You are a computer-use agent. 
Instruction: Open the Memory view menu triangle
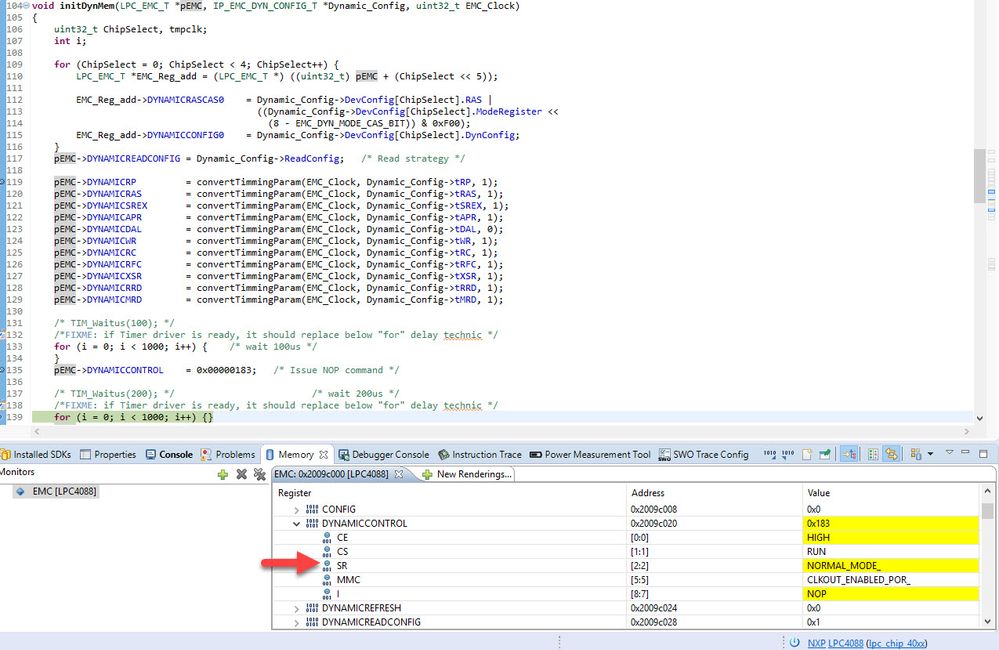(949, 452)
